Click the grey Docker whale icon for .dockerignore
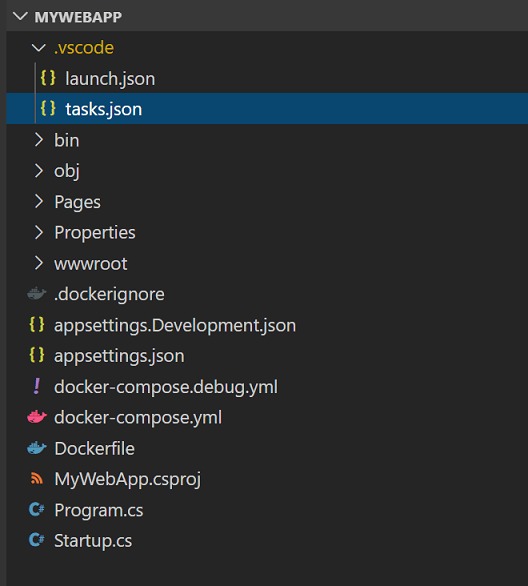The image size is (528, 586). pyautogui.click(x=37, y=294)
